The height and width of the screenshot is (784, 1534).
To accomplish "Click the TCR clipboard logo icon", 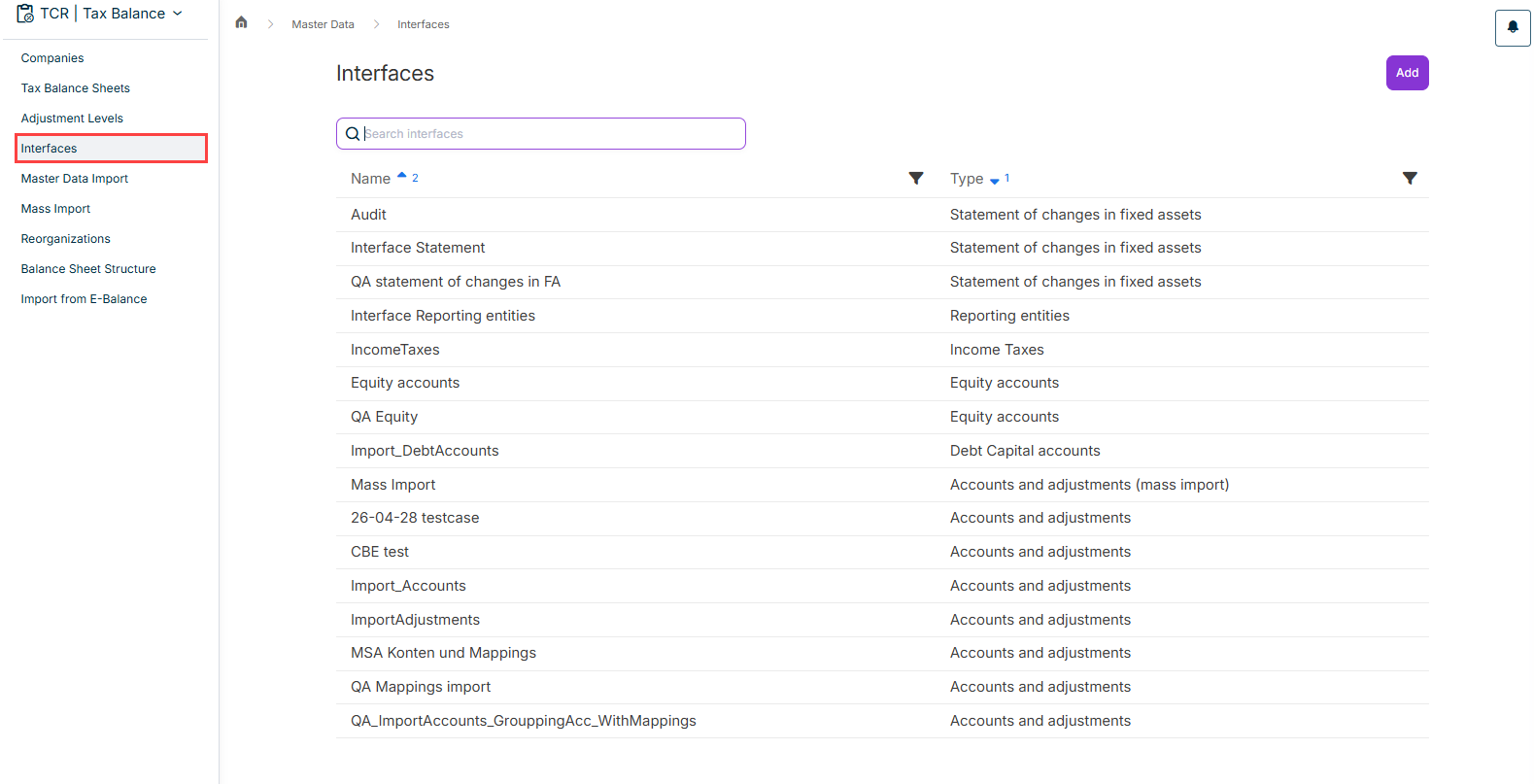I will (x=25, y=14).
